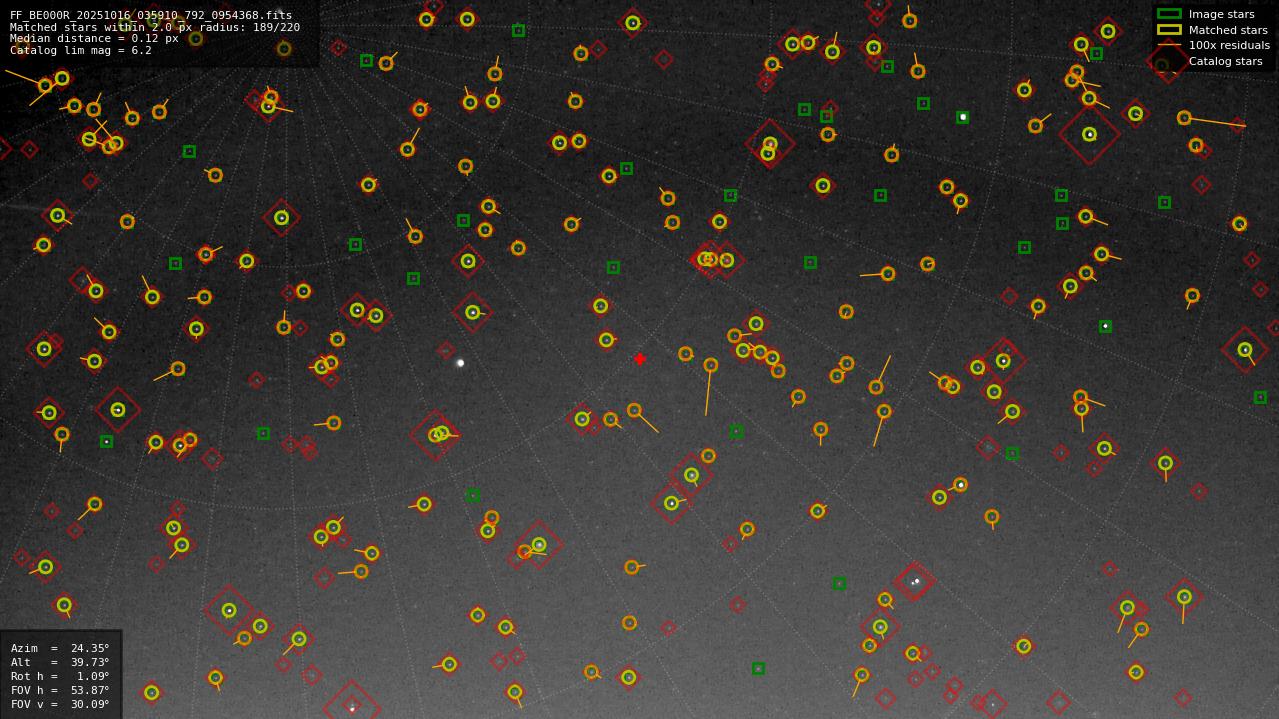
Task: Select the FITS file name text
Action: (151, 15)
